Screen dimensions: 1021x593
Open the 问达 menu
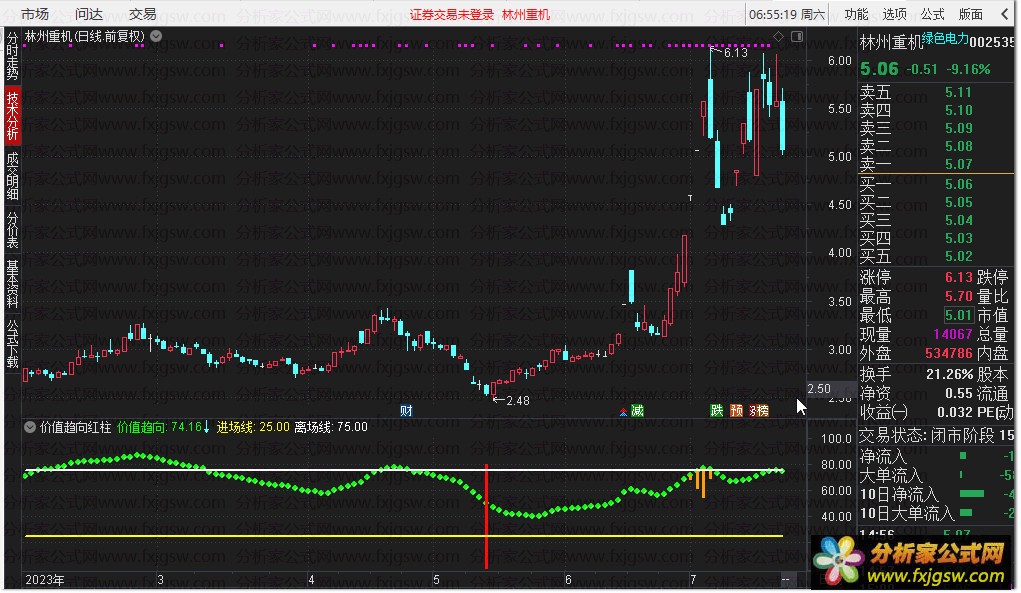pos(89,14)
